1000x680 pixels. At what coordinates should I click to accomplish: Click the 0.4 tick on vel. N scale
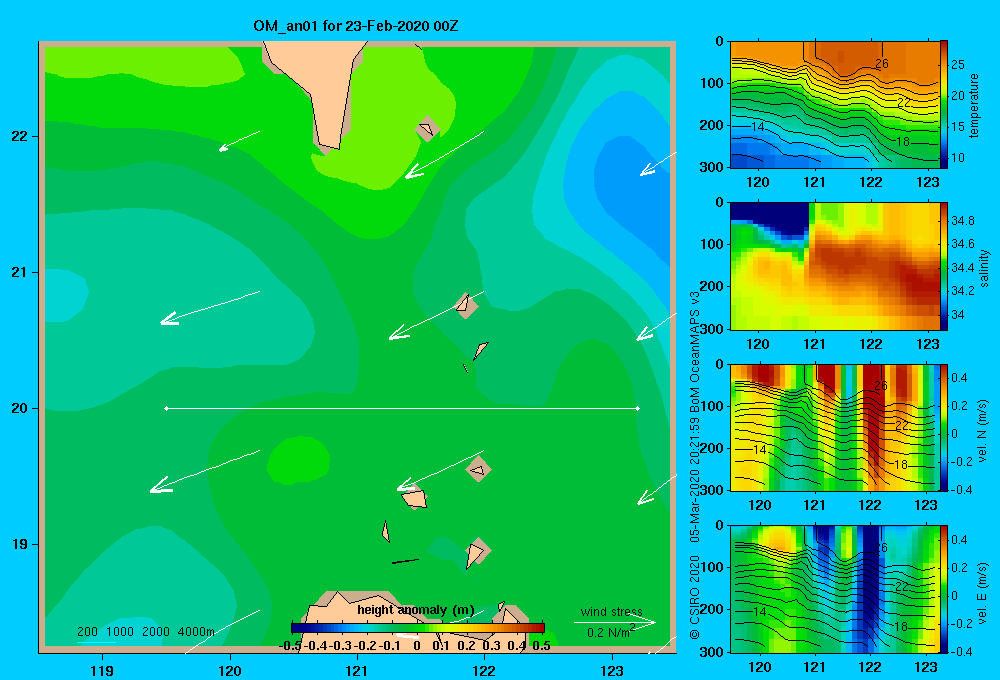tap(959, 378)
